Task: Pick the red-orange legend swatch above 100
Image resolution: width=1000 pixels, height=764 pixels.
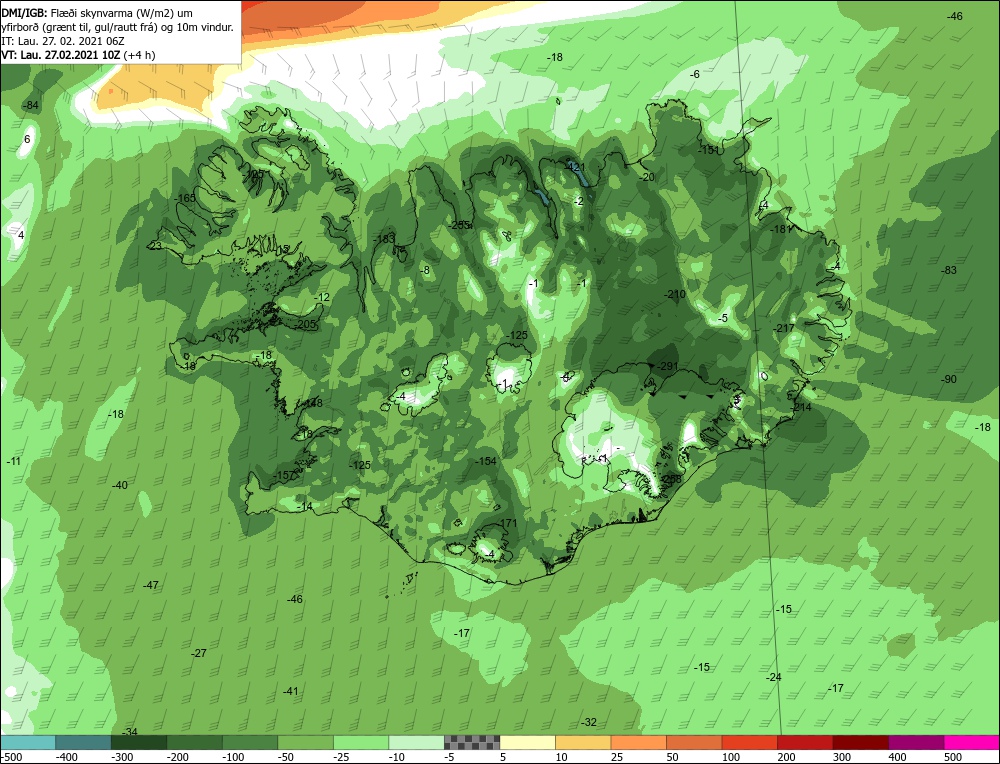Action: click(750, 742)
